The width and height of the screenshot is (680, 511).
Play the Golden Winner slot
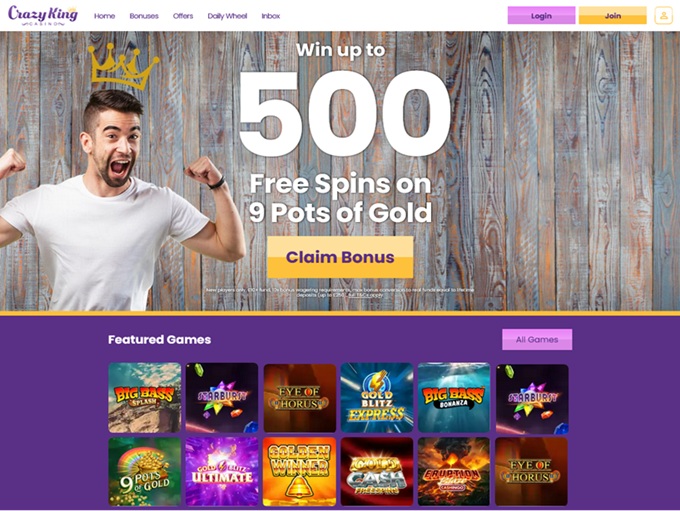300,472
